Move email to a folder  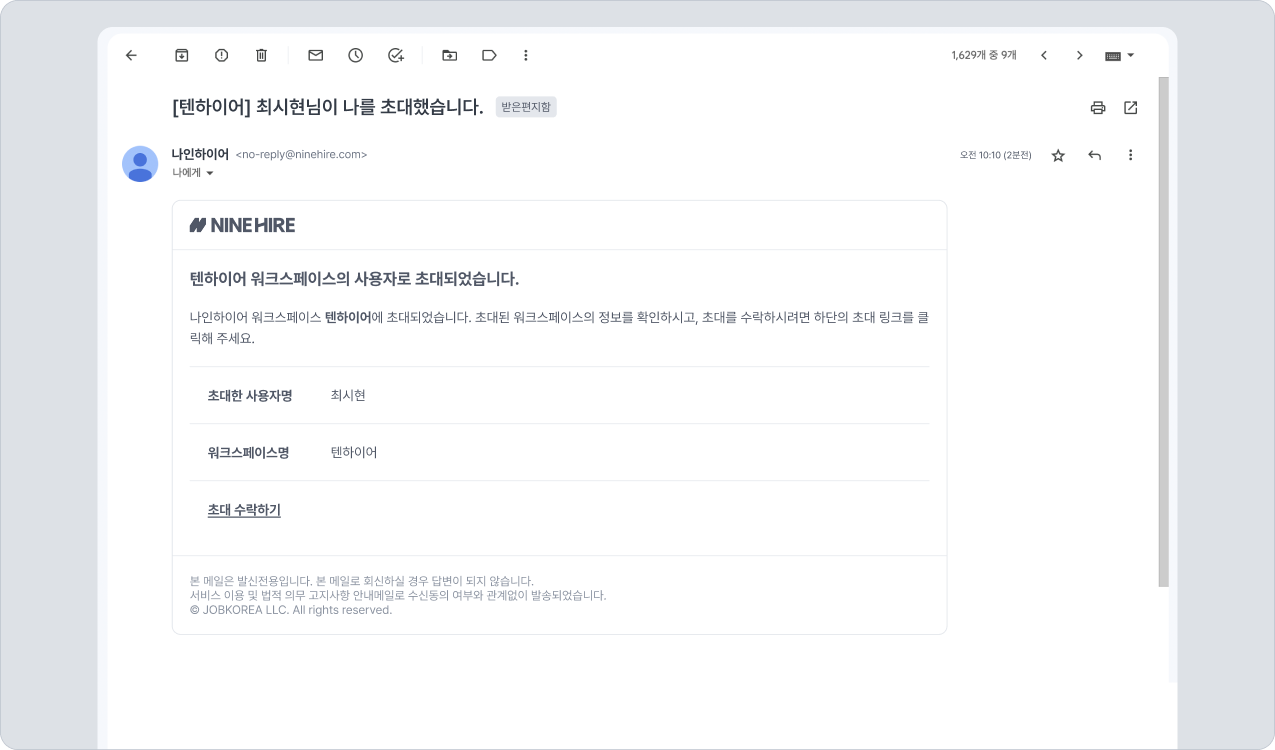tap(450, 55)
